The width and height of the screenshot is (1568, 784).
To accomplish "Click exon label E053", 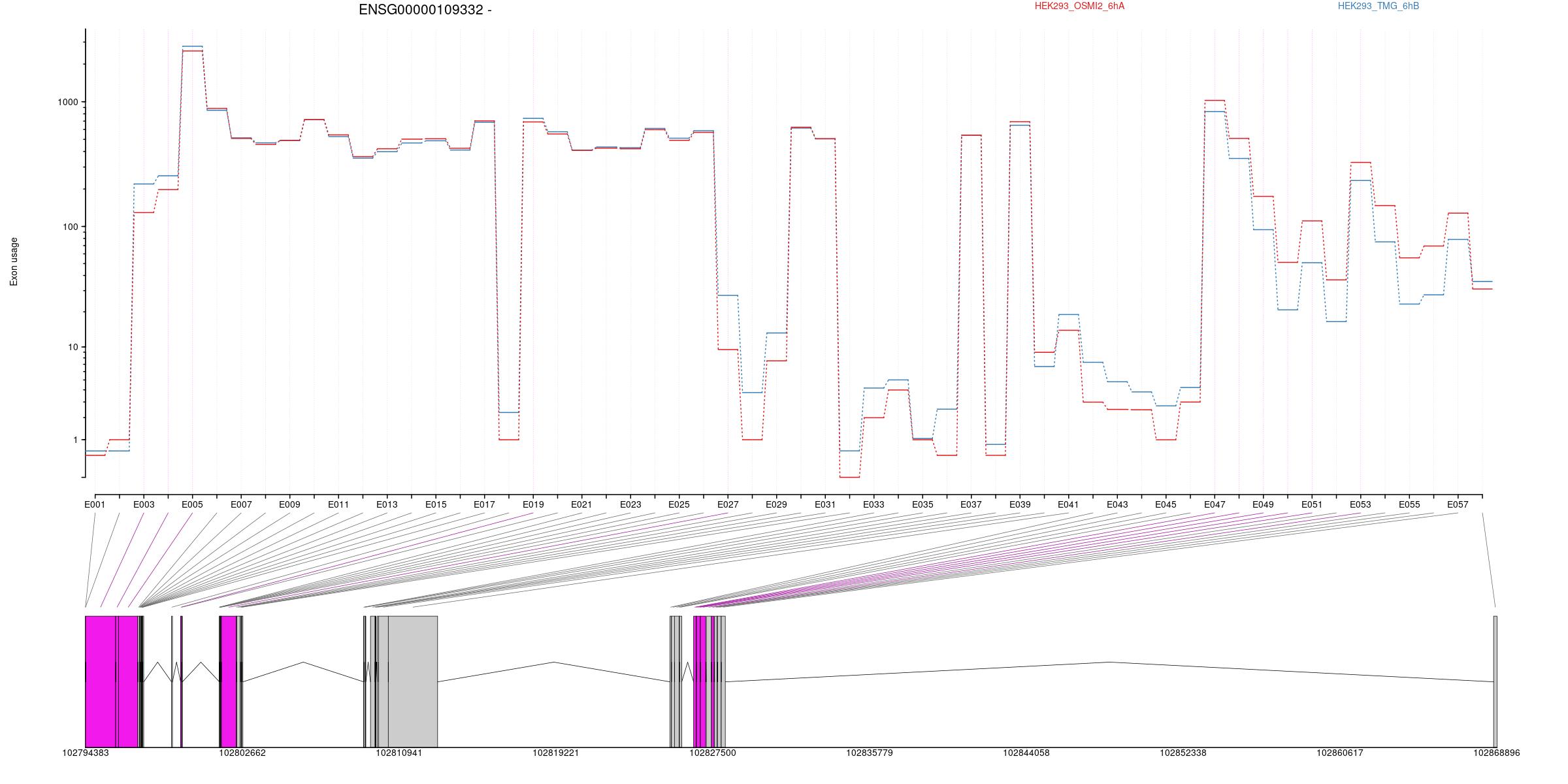I will [1360, 504].
